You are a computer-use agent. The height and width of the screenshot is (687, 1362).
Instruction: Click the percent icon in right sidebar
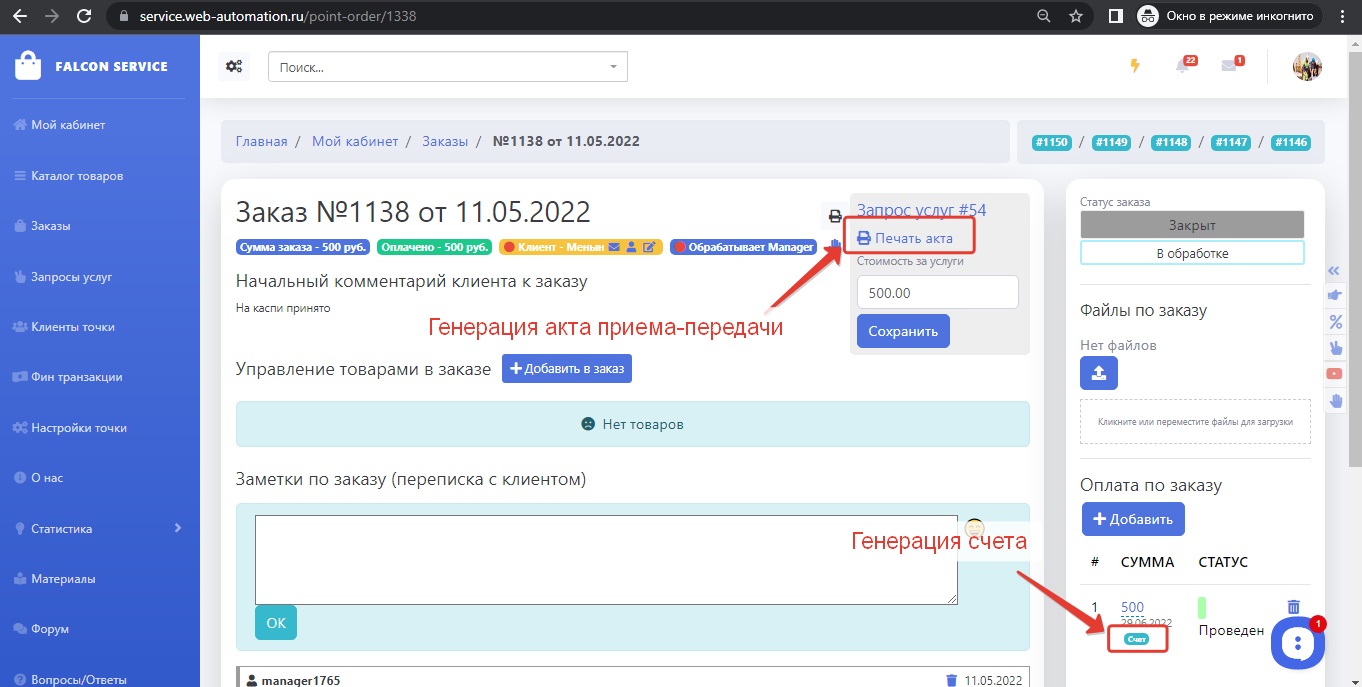pyautogui.click(x=1334, y=322)
